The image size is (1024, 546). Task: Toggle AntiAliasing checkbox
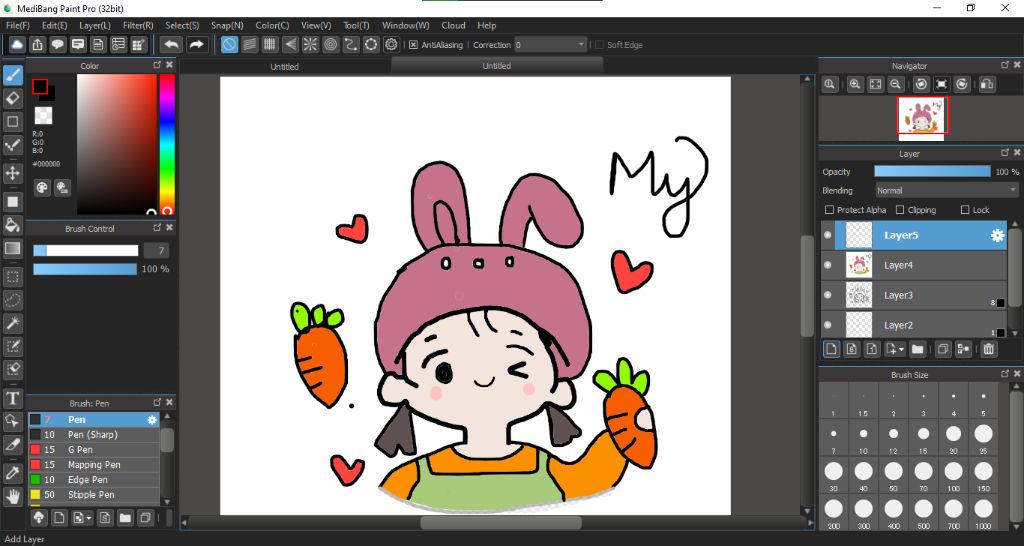pyautogui.click(x=413, y=45)
